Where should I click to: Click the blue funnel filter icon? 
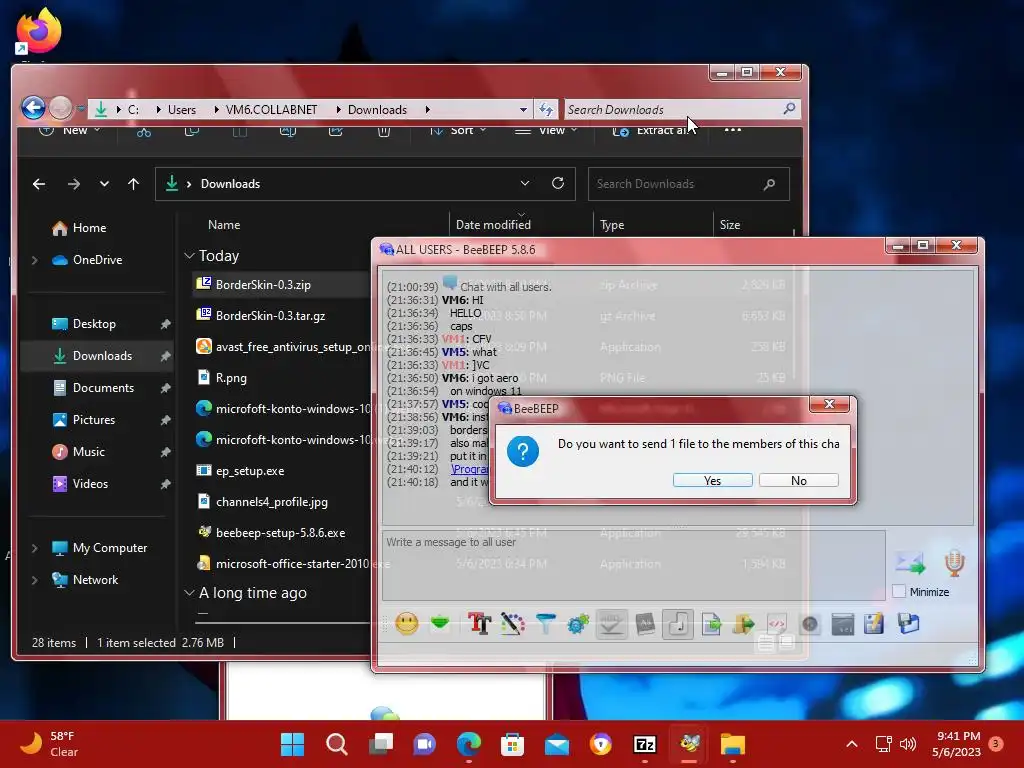pyautogui.click(x=545, y=624)
